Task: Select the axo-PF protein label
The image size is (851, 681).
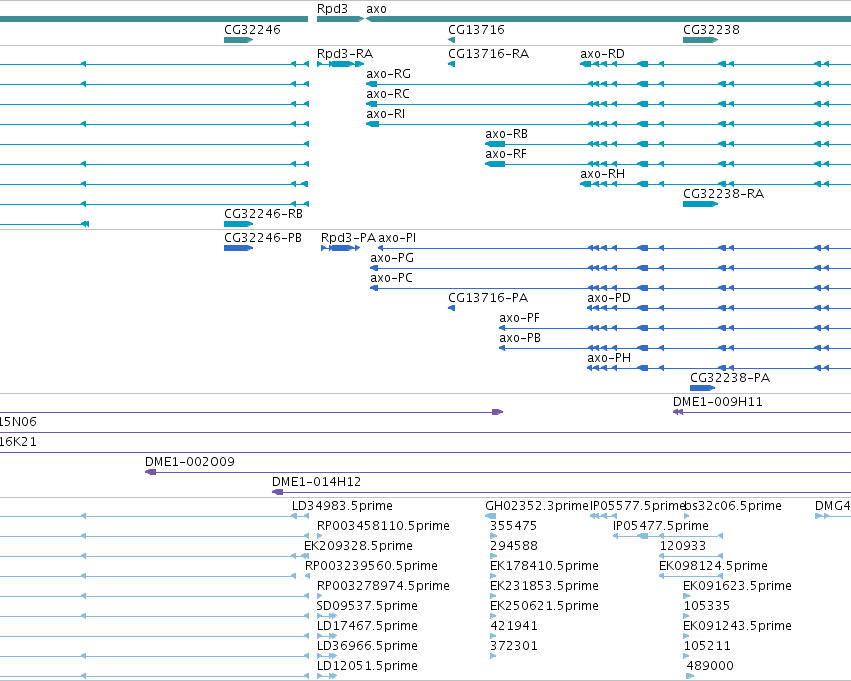Action: (x=519, y=318)
